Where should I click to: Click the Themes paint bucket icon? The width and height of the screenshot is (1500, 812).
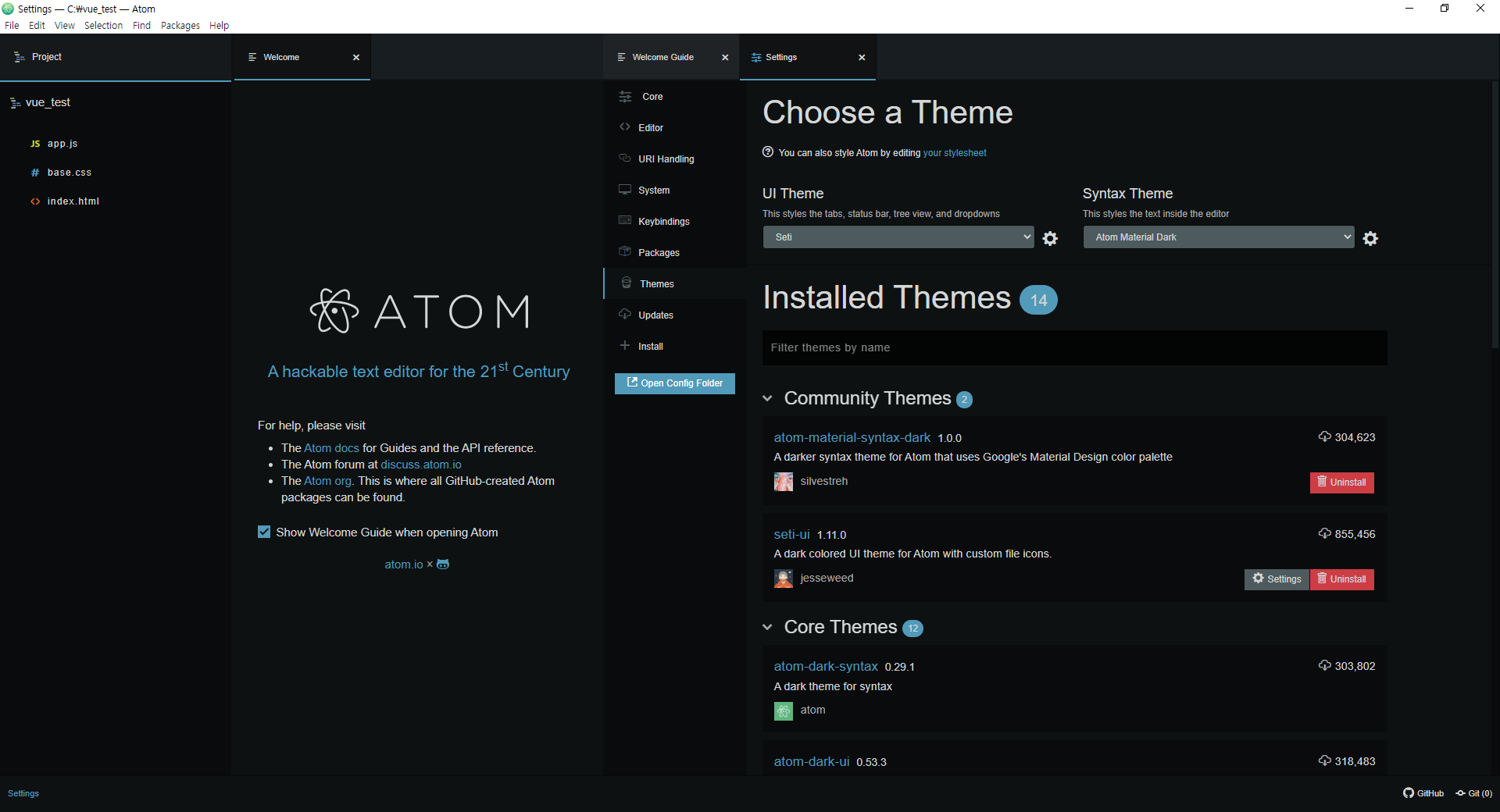point(627,283)
